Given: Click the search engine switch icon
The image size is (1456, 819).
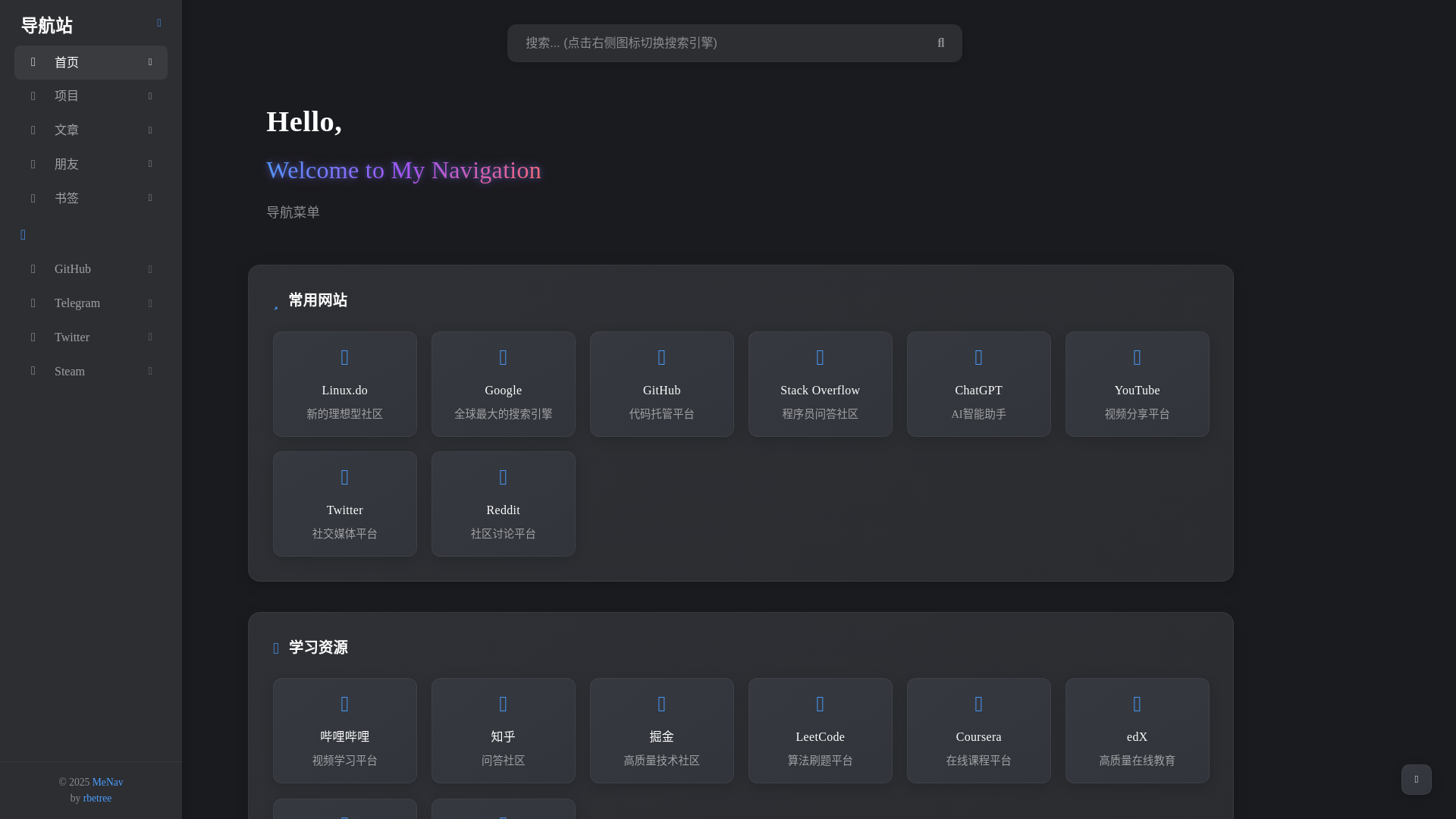Looking at the screenshot, I should 941,43.
